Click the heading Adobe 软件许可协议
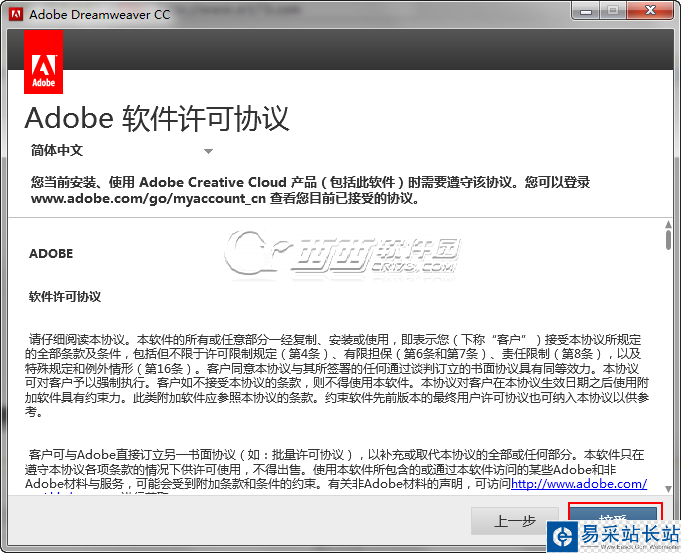Image resolution: width=681 pixels, height=553 pixels. 156,118
